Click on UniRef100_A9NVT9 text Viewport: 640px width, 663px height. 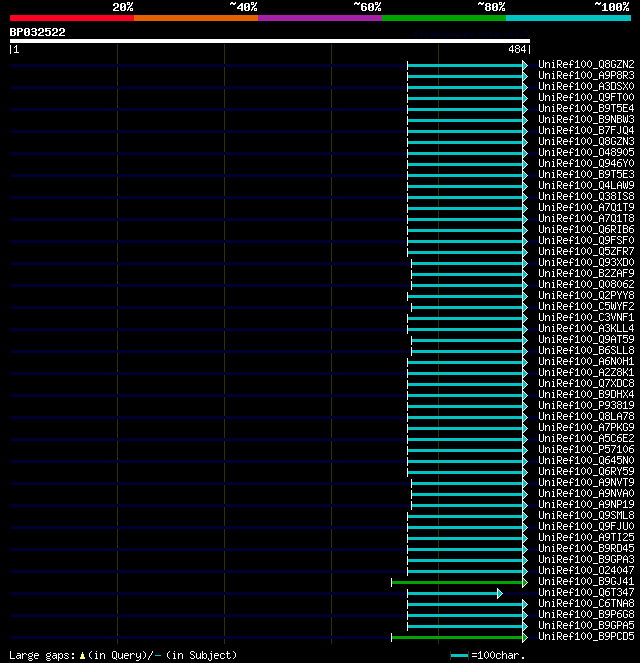pyautogui.click(x=586, y=482)
